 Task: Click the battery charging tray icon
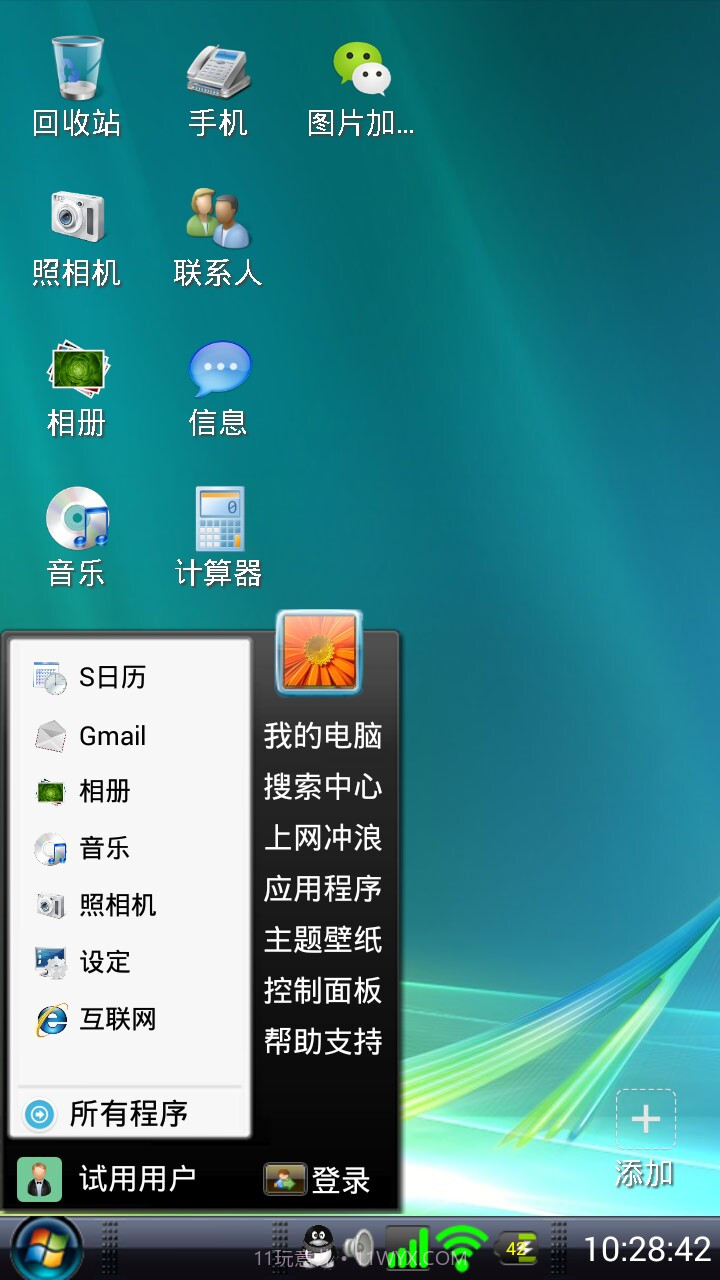point(518,1248)
